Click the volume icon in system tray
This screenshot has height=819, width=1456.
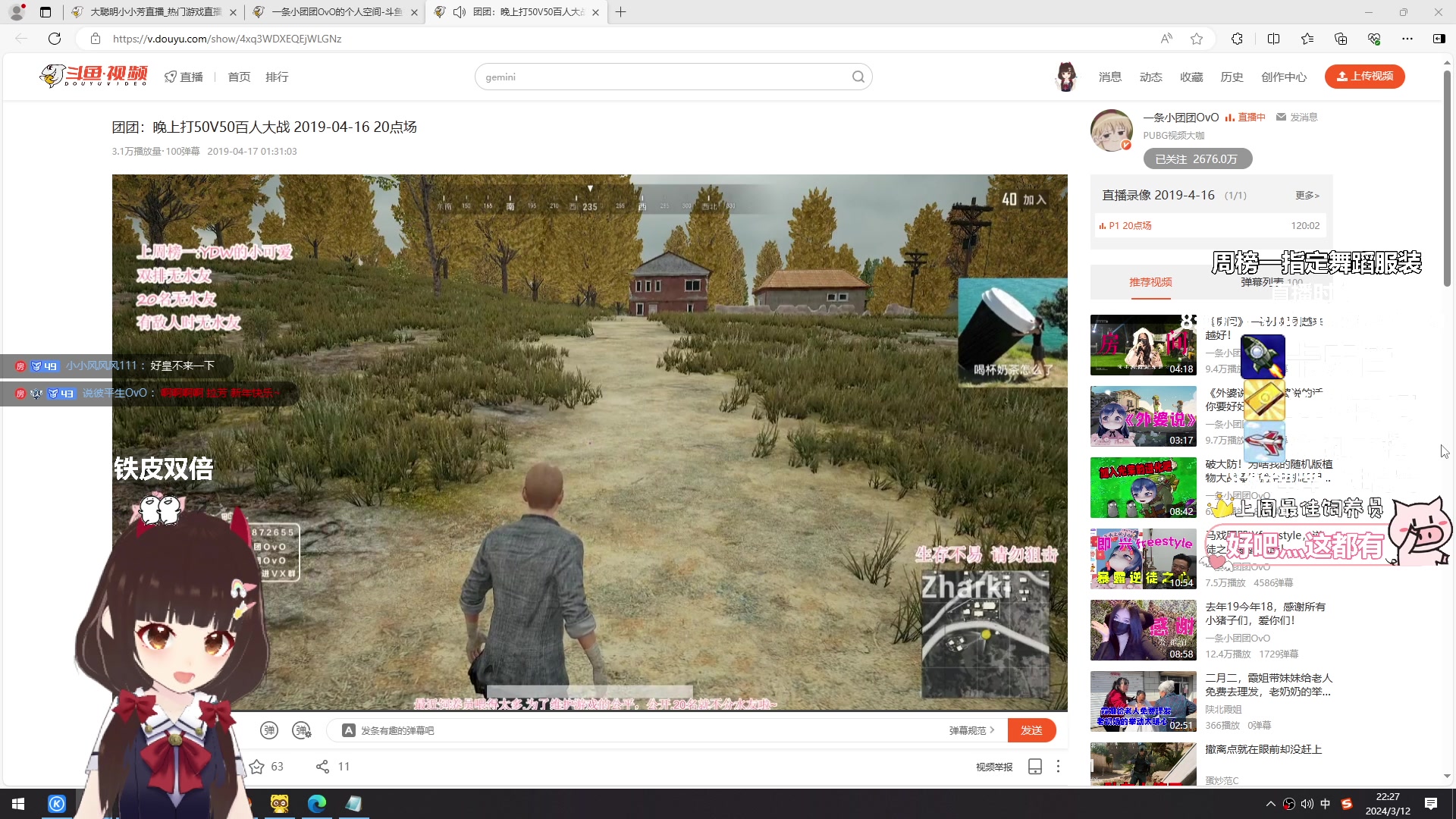(1307, 804)
